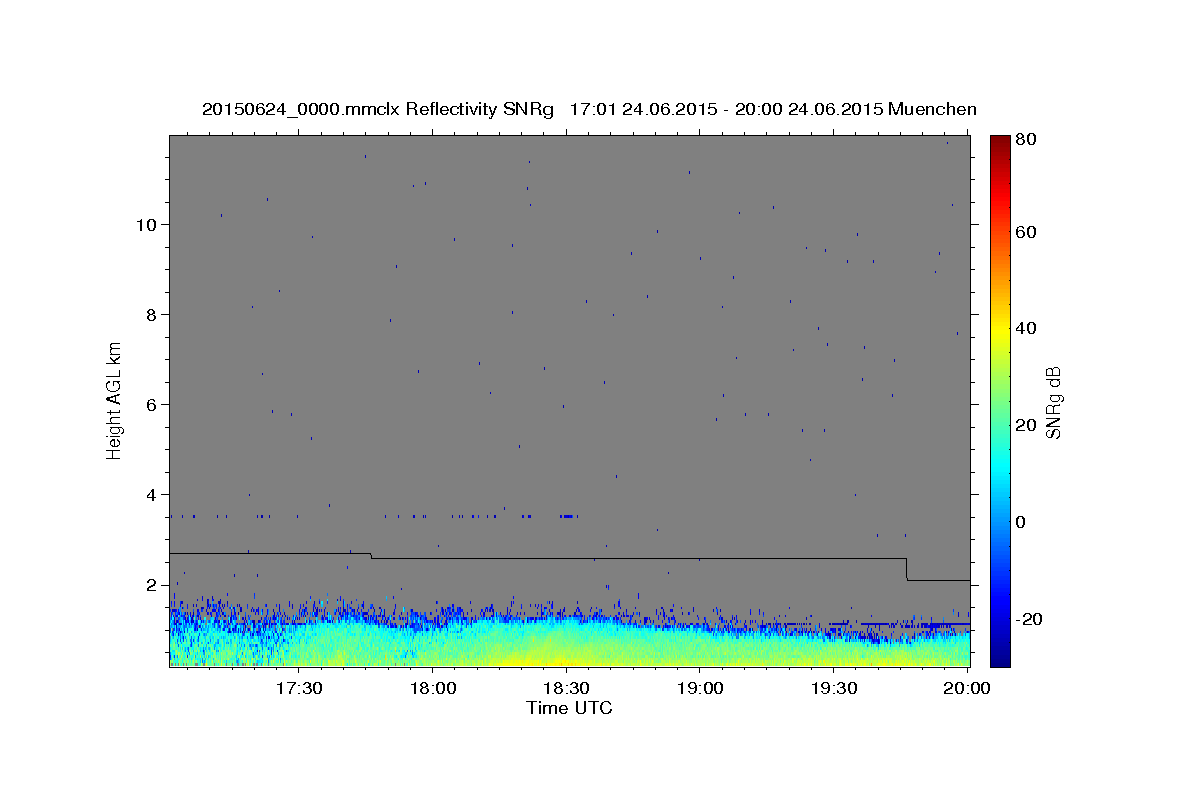Click the 18:30 time tick label

566,689
